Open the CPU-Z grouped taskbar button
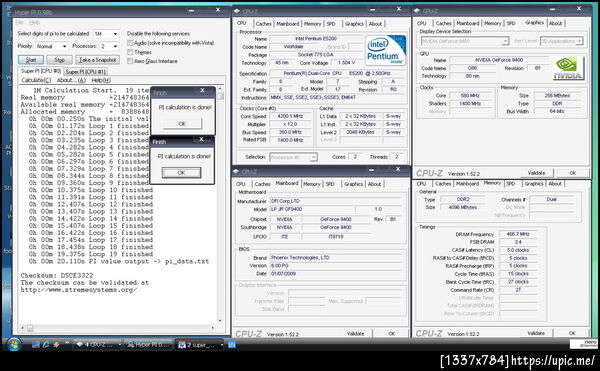 click(x=98, y=345)
